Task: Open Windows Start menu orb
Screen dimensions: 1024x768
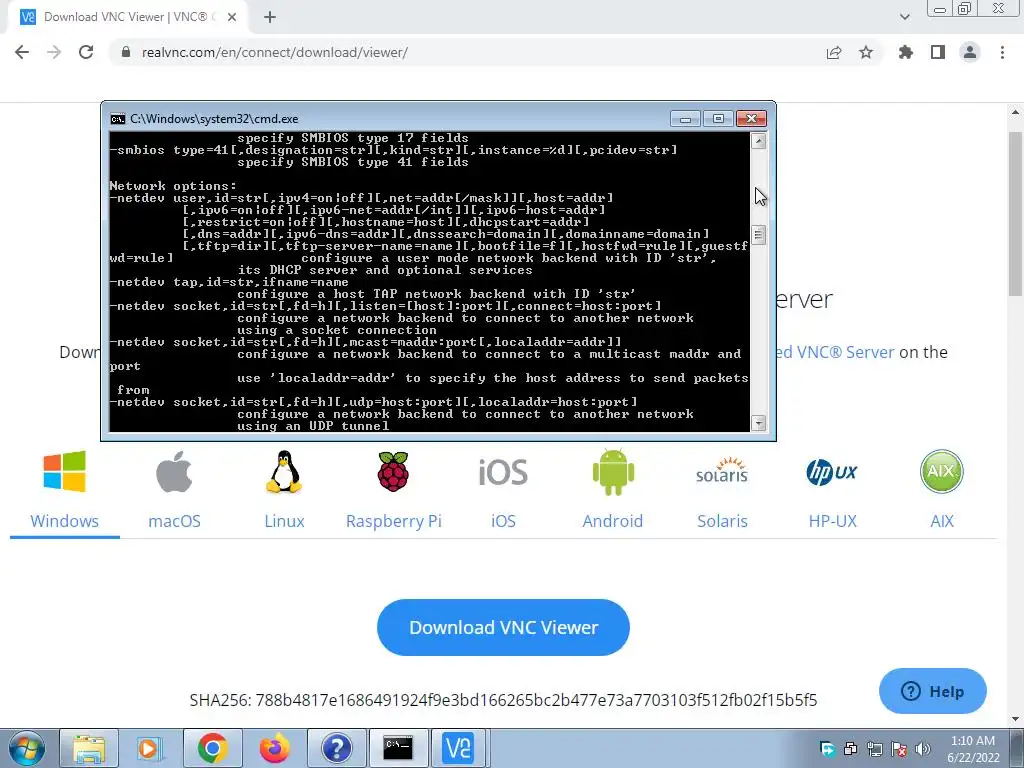Action: 27,748
